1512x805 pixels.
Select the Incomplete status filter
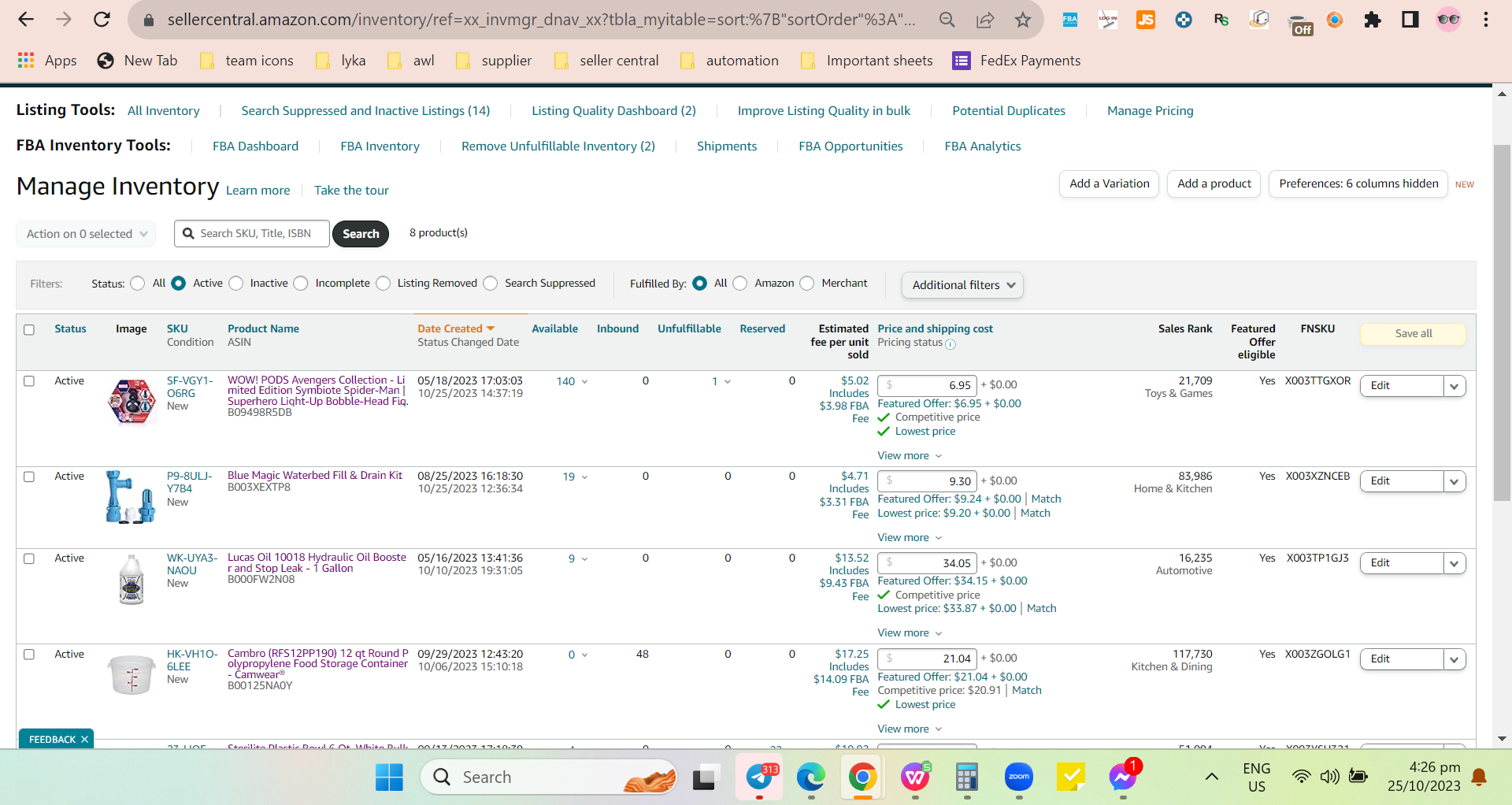coord(301,284)
